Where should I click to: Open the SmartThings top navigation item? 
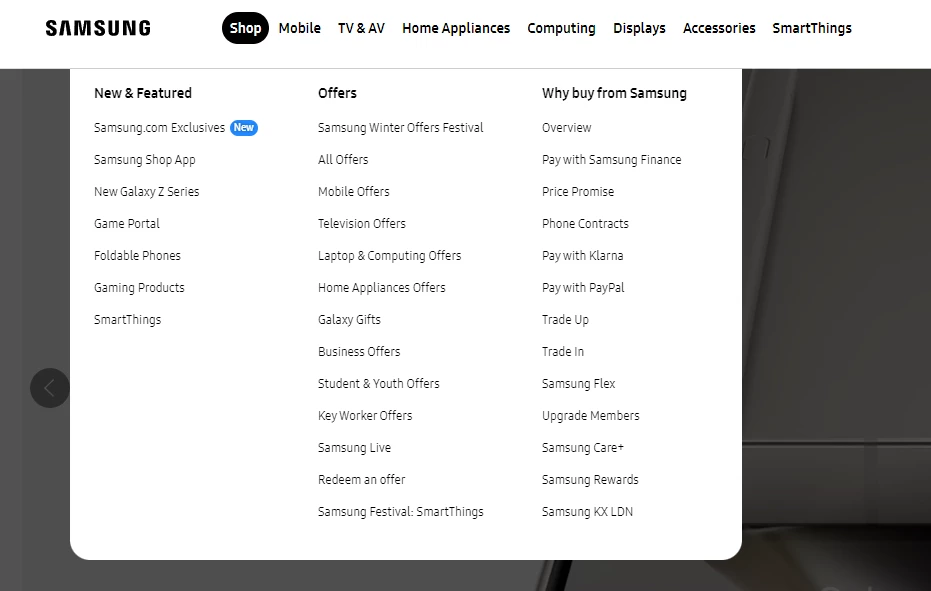click(x=812, y=28)
